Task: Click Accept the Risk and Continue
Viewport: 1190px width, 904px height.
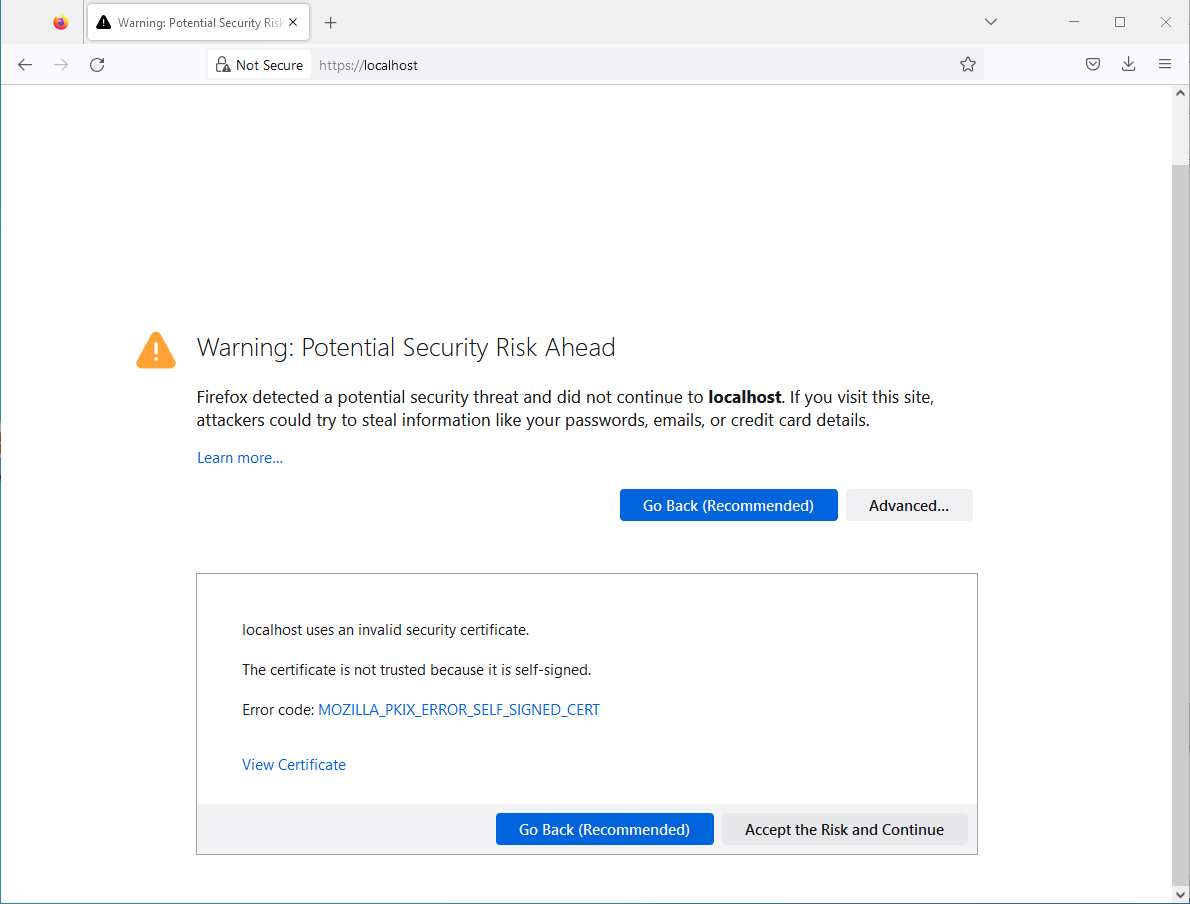Action: [x=844, y=829]
